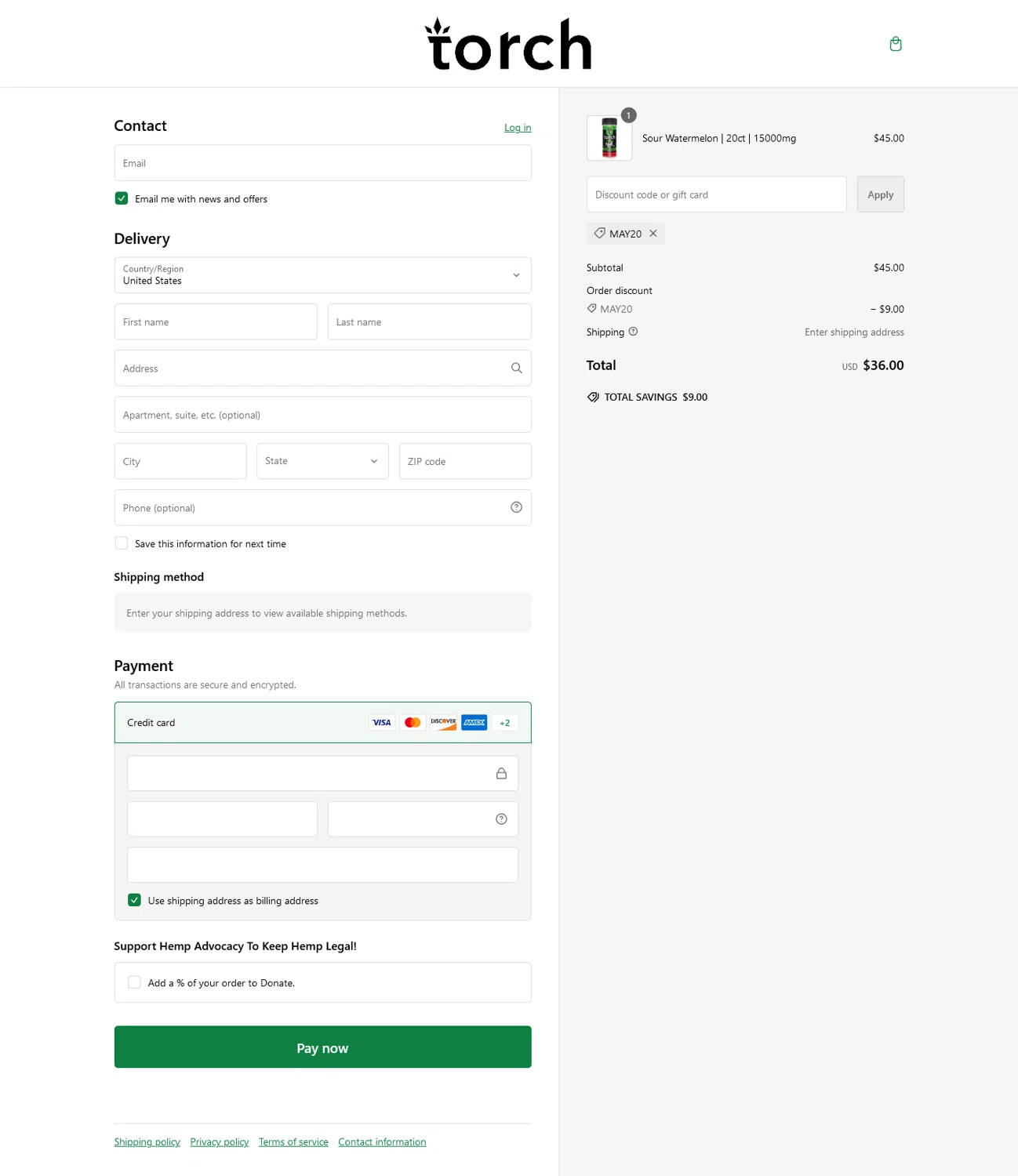Click the Pay now button
Viewport: 1018px width, 1176px height.
pos(322,1047)
